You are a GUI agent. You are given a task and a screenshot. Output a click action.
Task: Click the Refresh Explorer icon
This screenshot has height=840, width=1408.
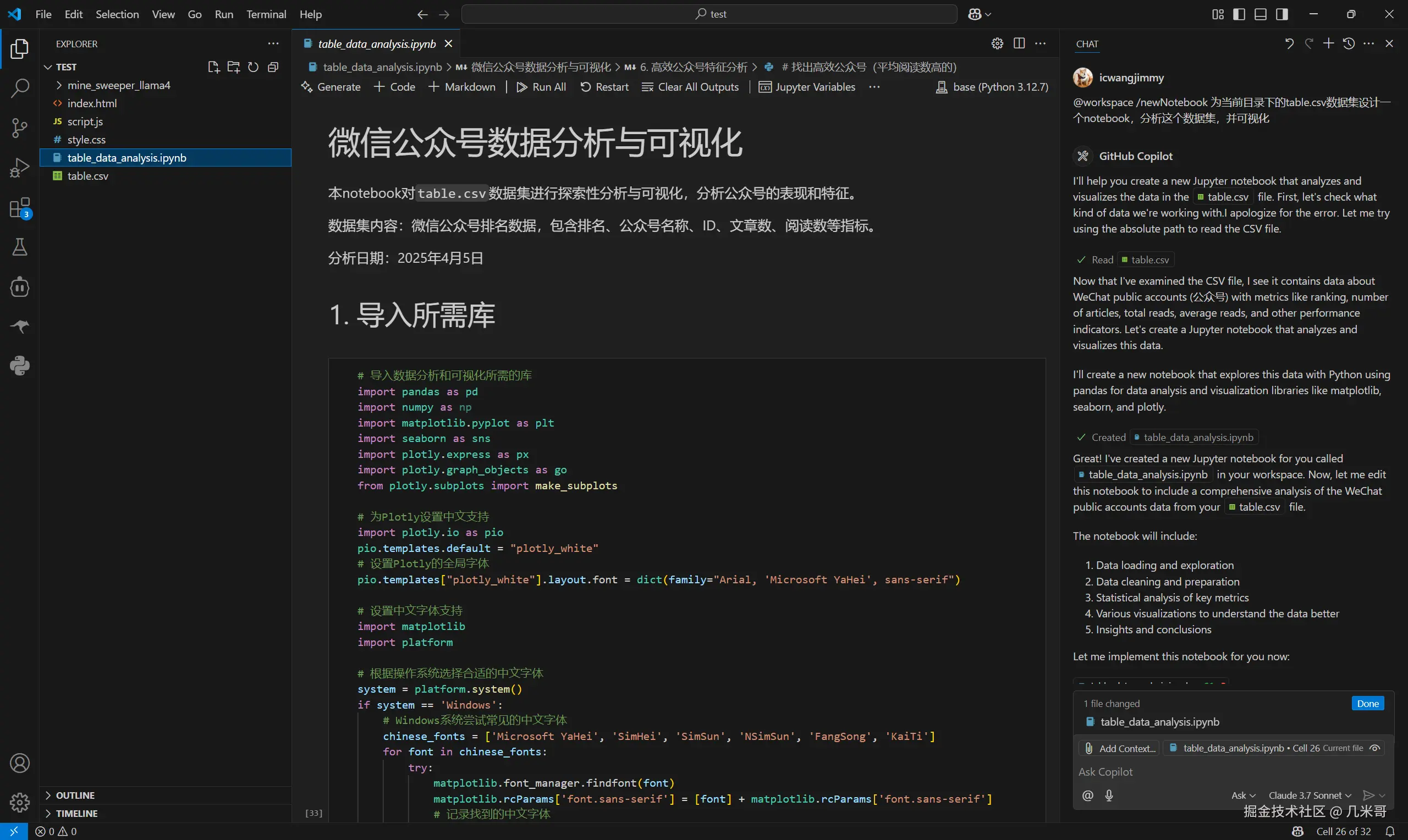253,66
